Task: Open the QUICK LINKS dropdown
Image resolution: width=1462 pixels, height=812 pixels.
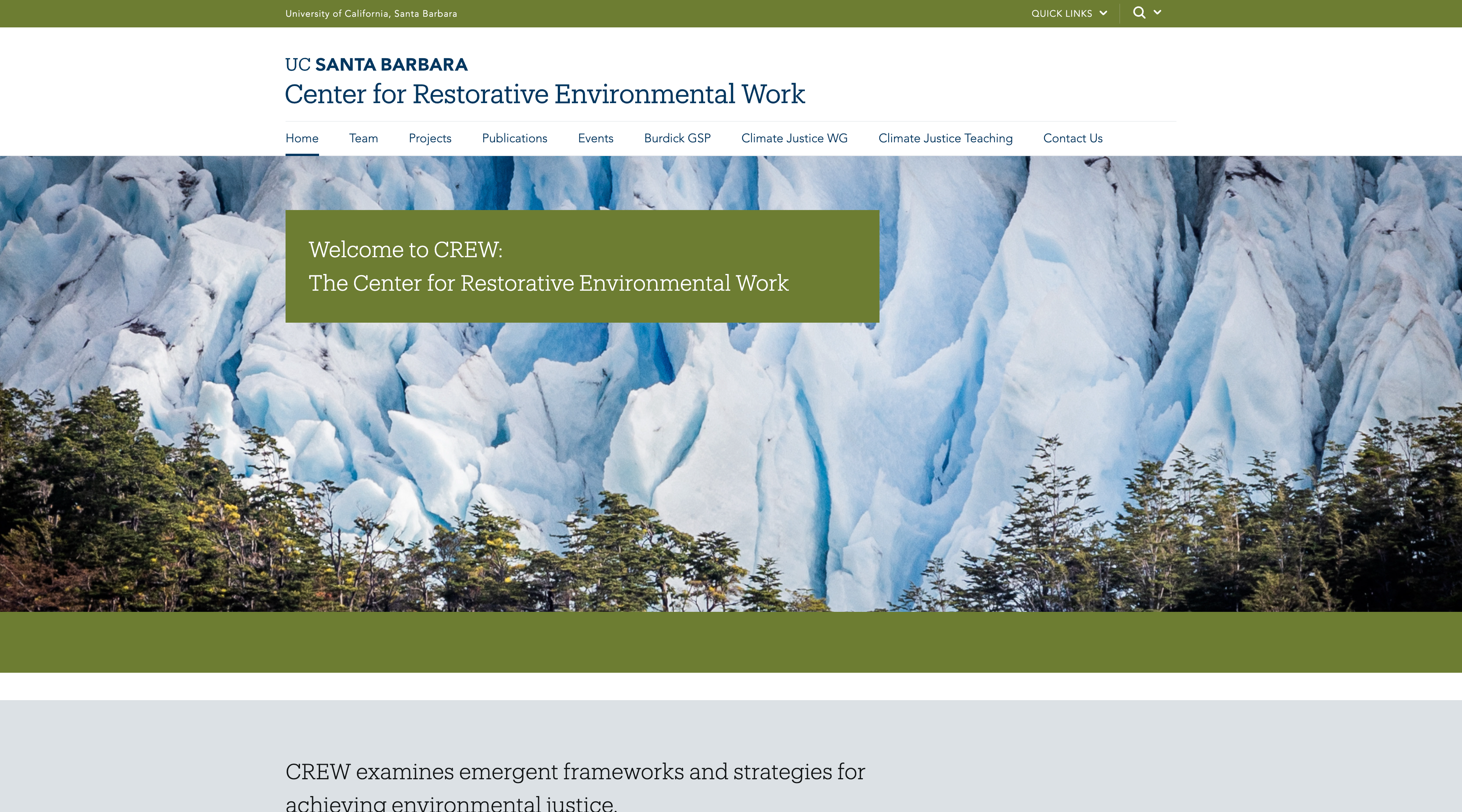Action: [x=1063, y=13]
